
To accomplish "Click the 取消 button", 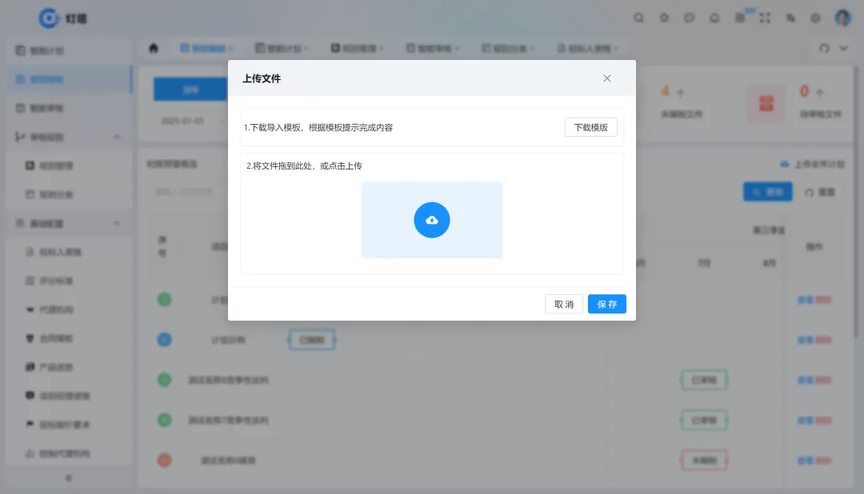I will pyautogui.click(x=564, y=304).
